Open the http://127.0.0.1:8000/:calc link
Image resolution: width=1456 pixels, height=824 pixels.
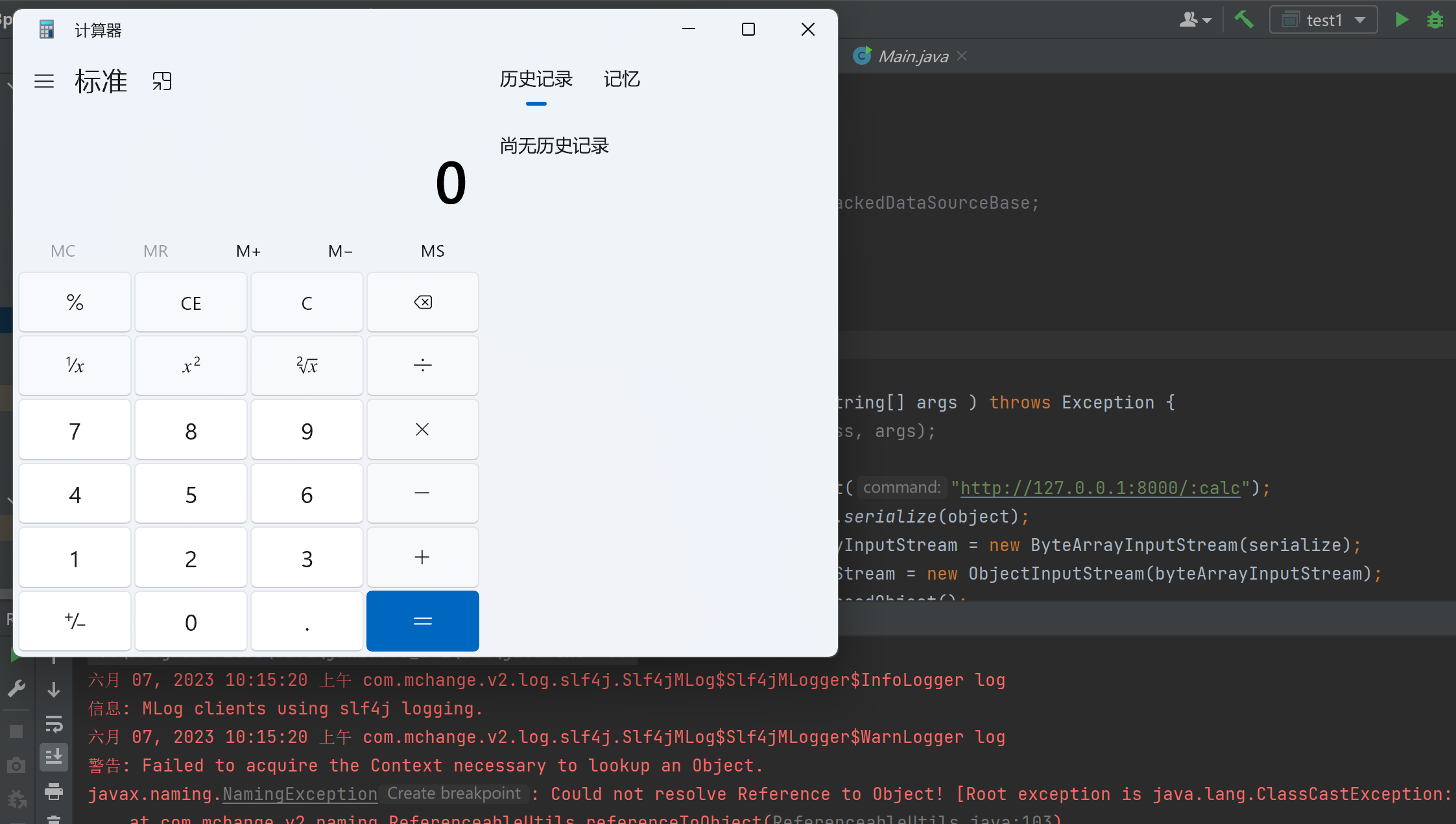pos(1100,488)
